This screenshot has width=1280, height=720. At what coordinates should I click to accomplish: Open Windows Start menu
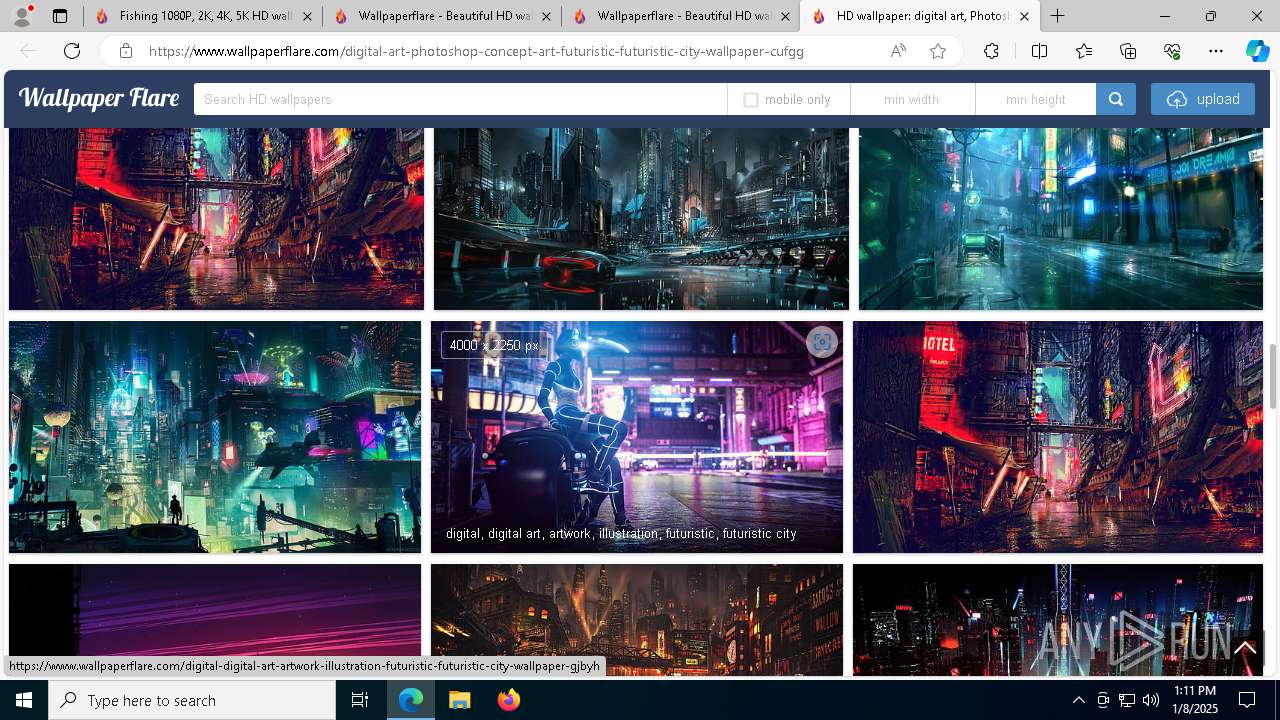coord(24,700)
